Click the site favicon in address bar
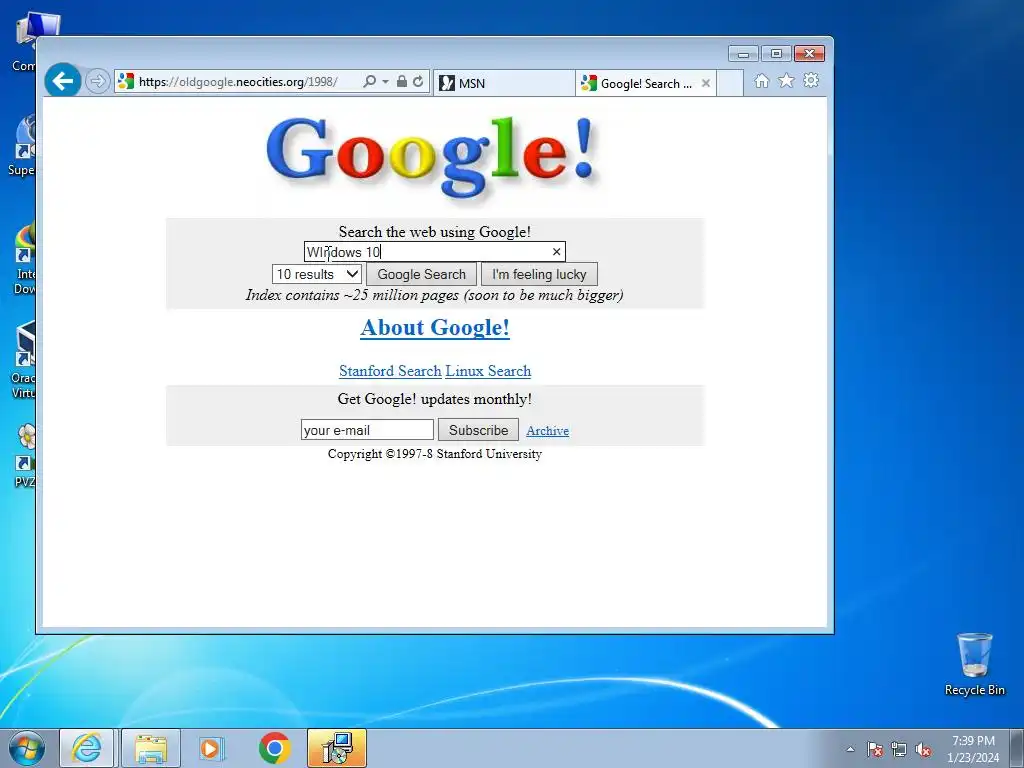 [x=126, y=82]
